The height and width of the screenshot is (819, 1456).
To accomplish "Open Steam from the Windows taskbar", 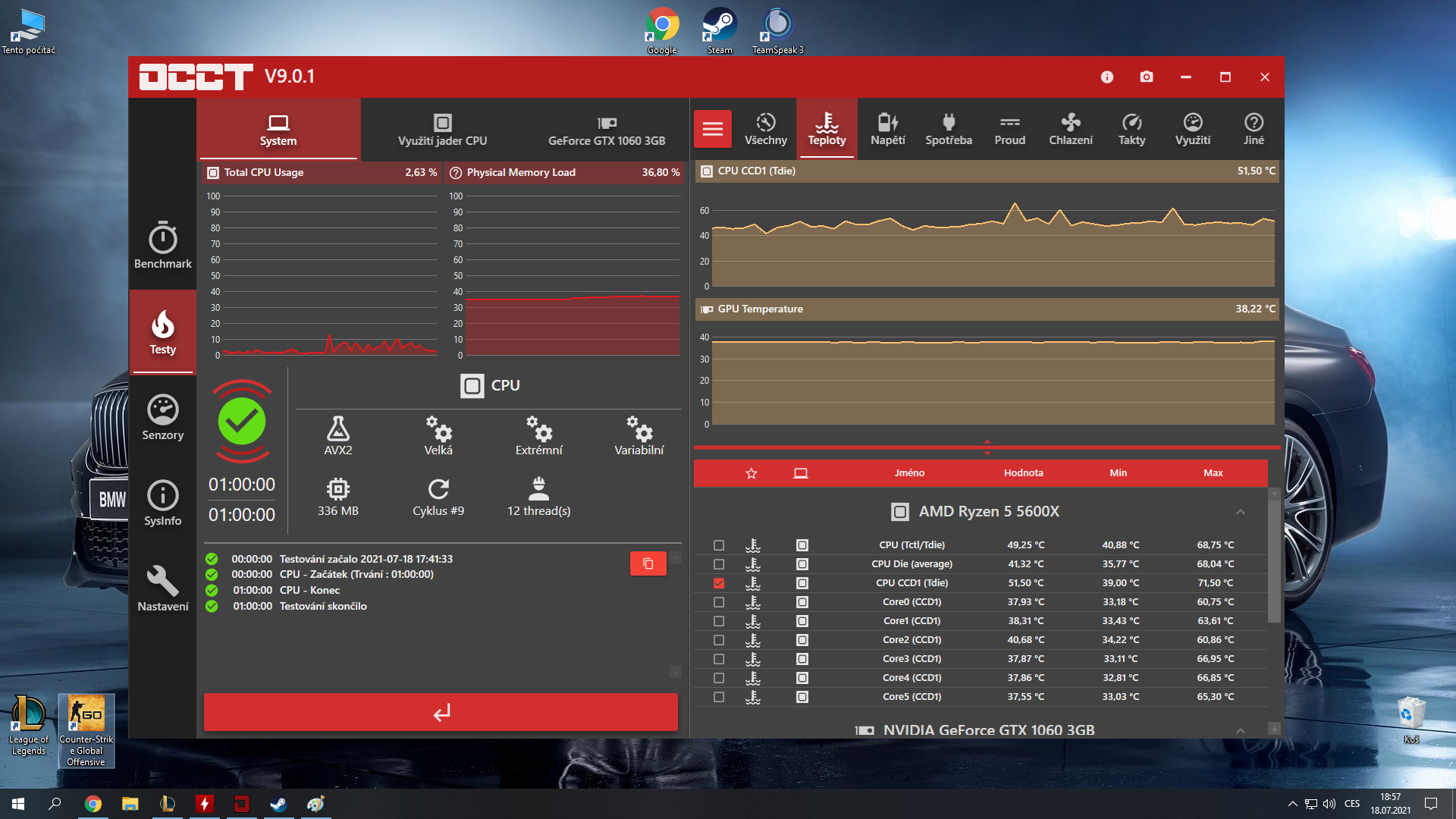I will tap(278, 804).
